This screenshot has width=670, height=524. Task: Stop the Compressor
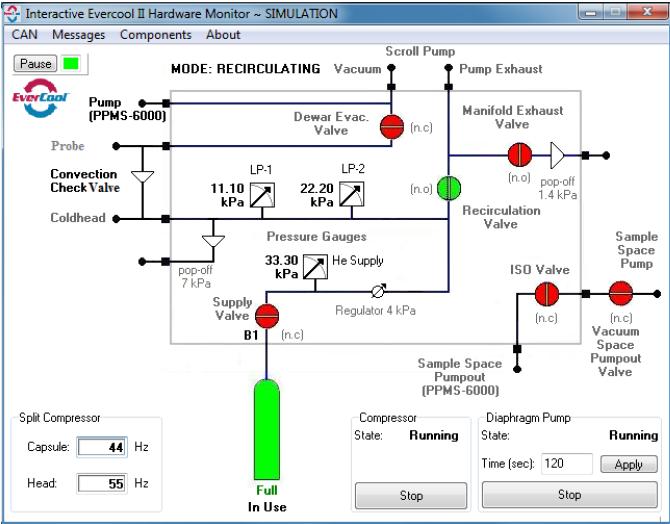tap(411, 495)
